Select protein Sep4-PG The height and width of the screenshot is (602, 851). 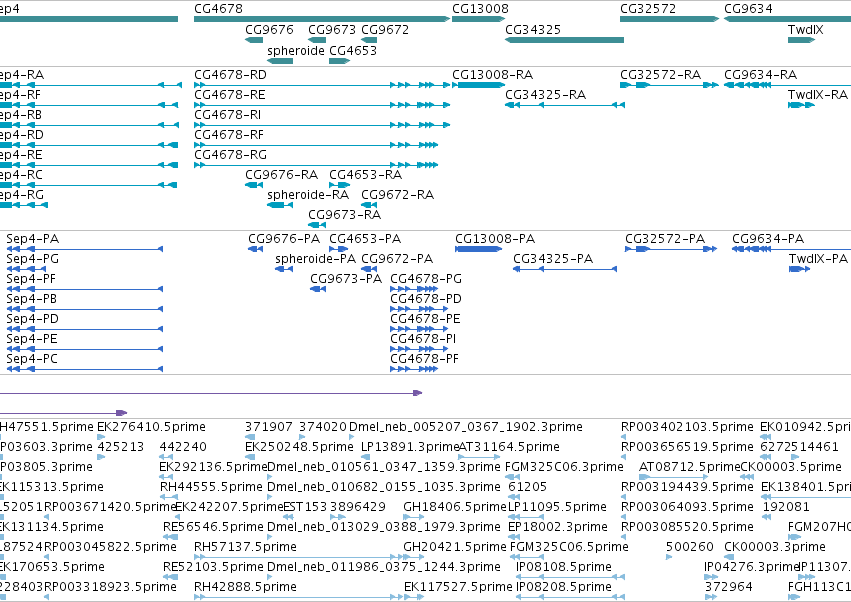pyautogui.click(x=33, y=259)
